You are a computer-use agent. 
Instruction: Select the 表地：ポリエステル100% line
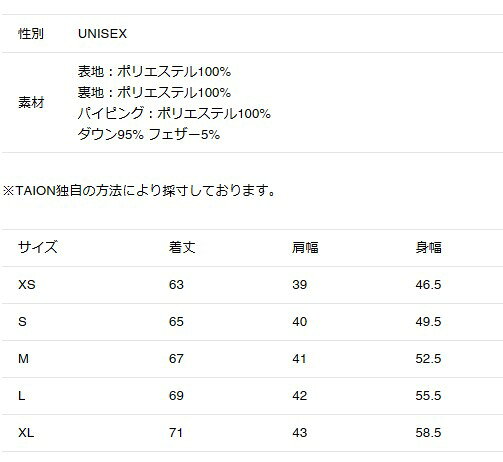(154, 71)
